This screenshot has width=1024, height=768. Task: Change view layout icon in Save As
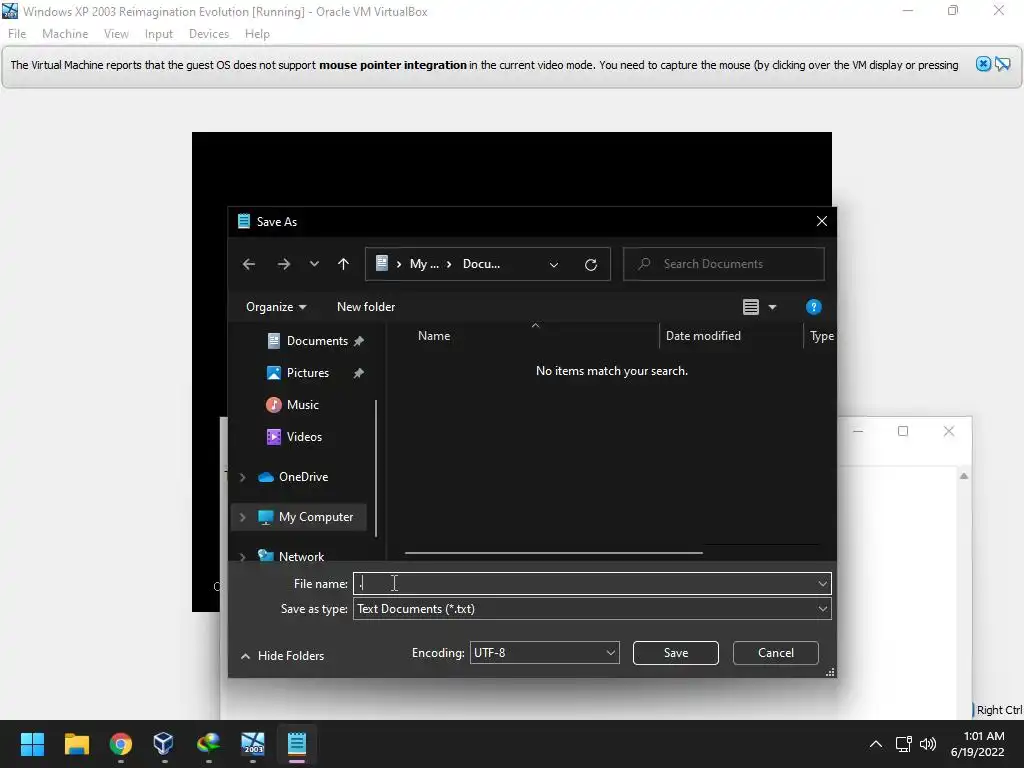(x=750, y=307)
